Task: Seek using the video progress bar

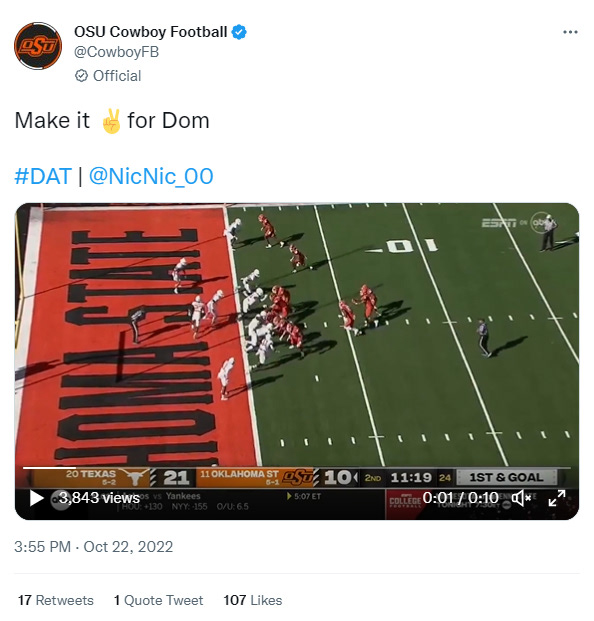Action: pos(297,468)
